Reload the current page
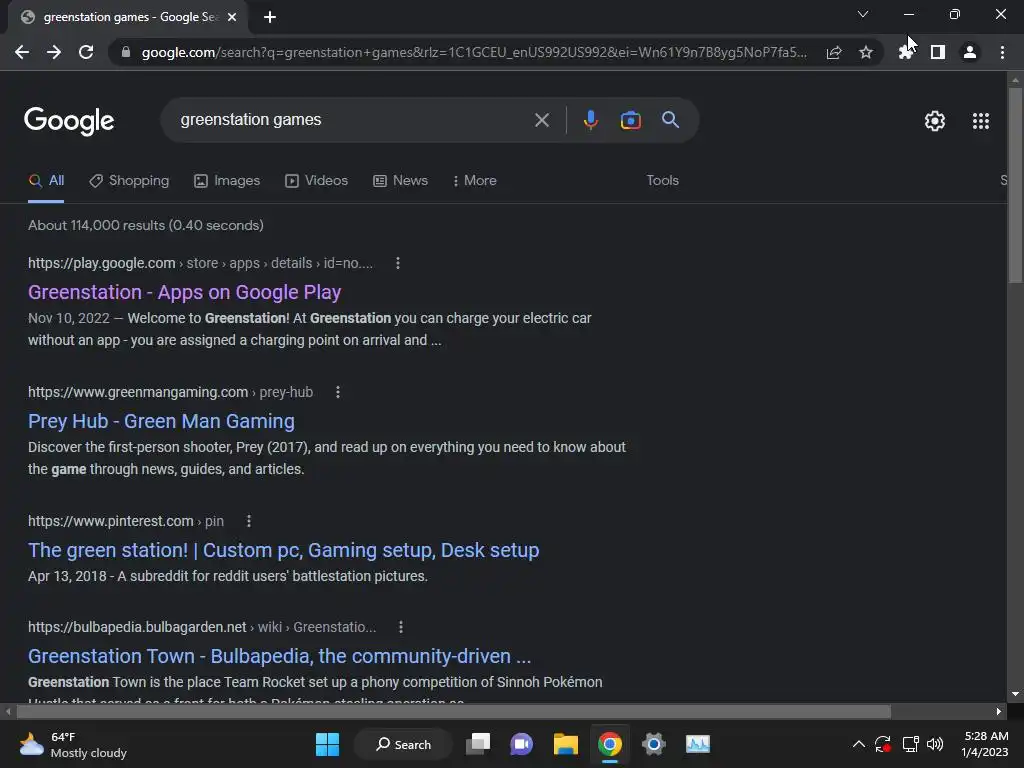The height and width of the screenshot is (768, 1024). point(86,52)
